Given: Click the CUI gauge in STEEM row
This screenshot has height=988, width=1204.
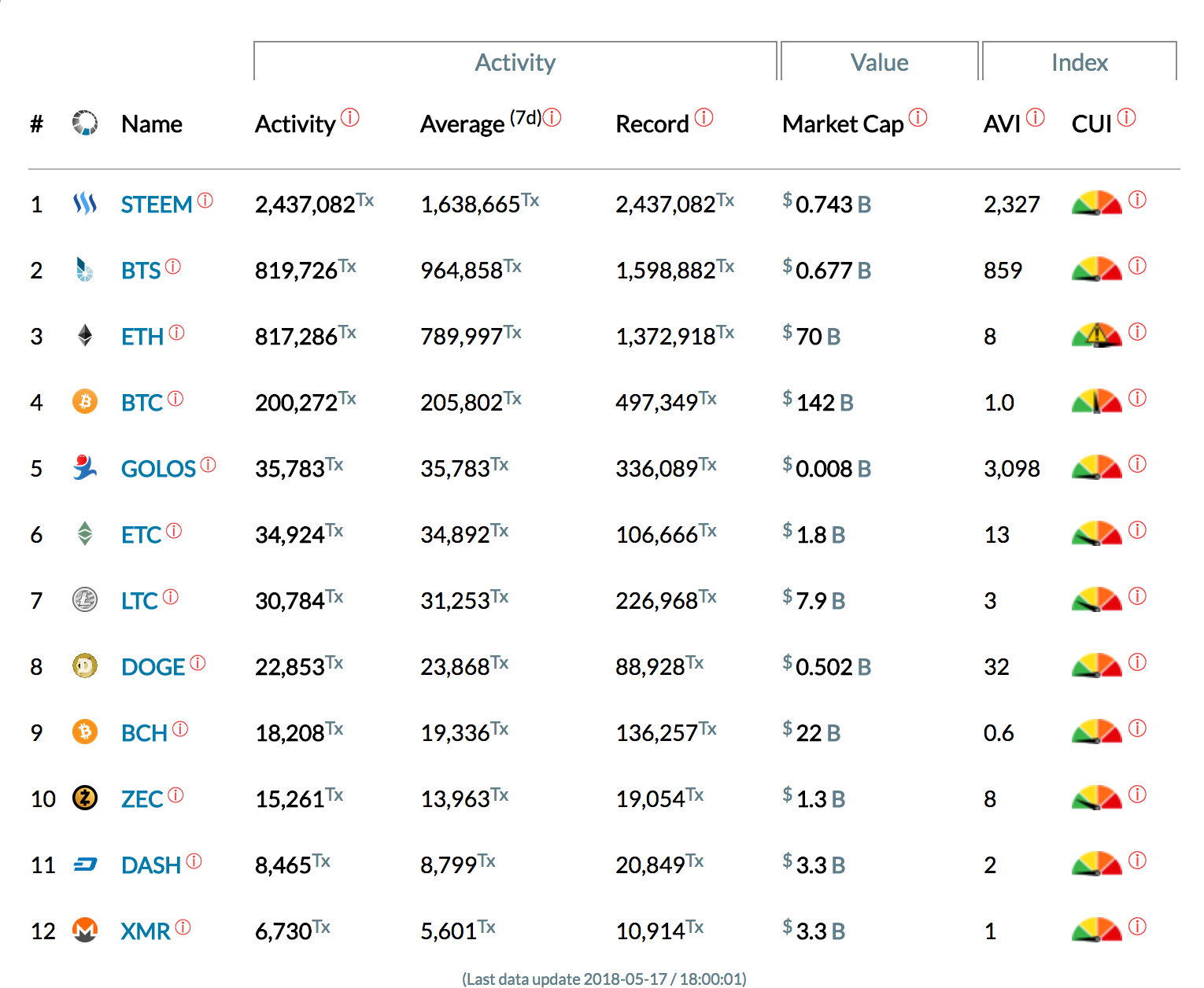Looking at the screenshot, I should click(x=1097, y=204).
